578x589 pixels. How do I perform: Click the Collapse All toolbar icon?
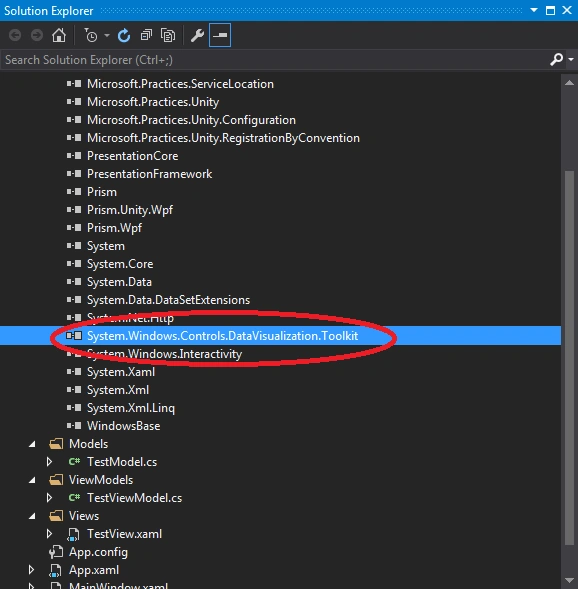coord(146,36)
